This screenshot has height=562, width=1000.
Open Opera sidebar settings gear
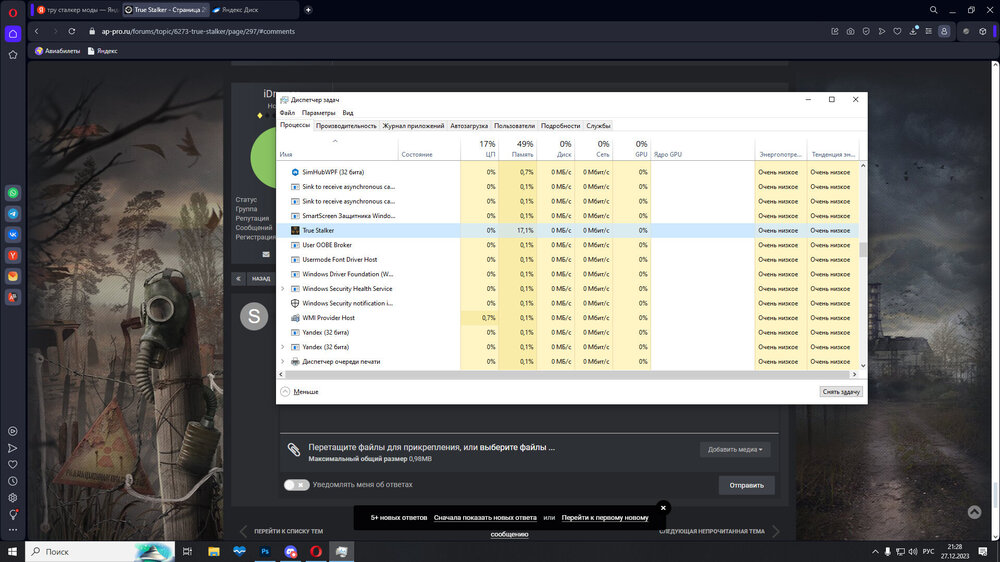pyautogui.click(x=13, y=497)
